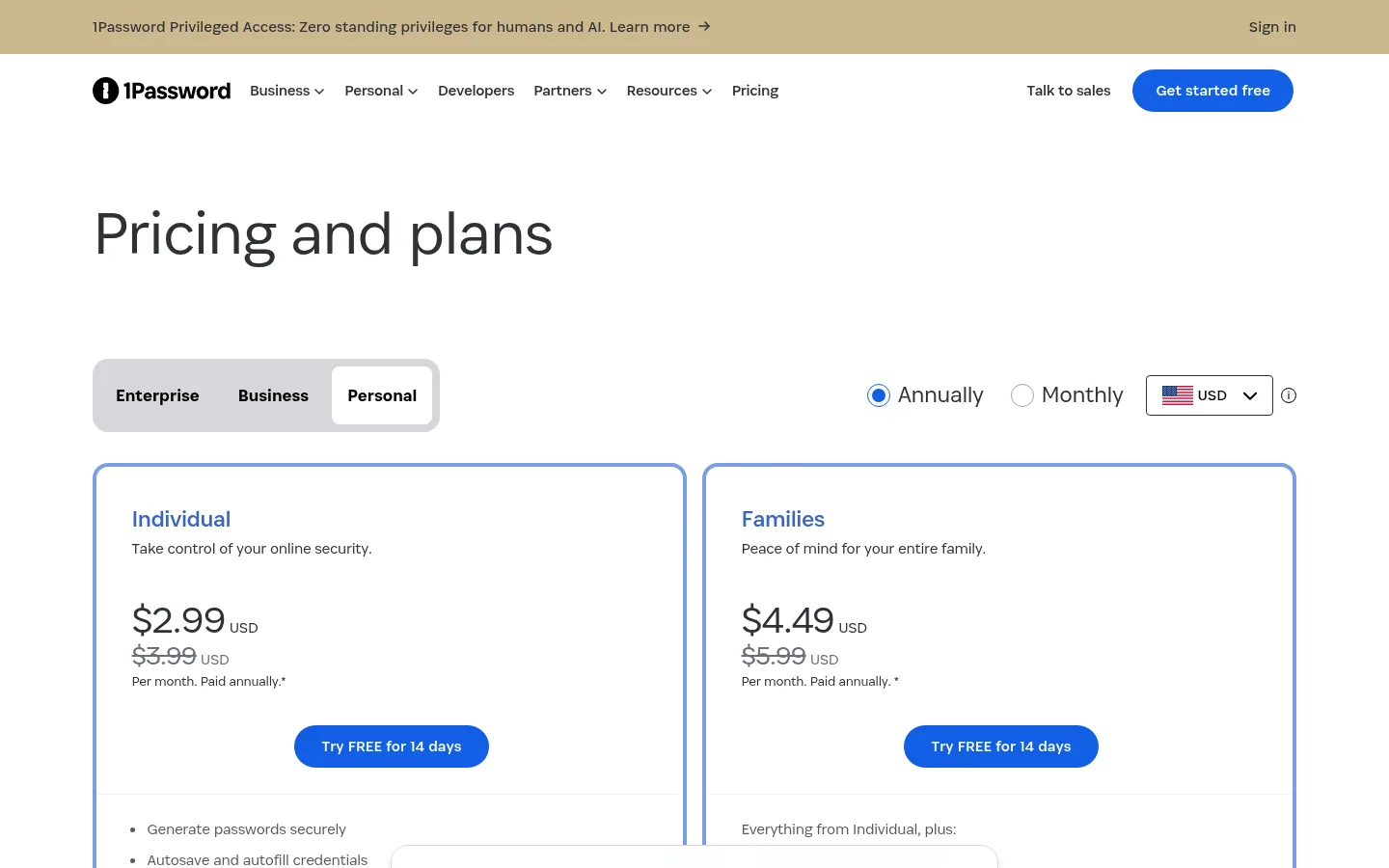
Task: Expand the Personal navigation menu
Action: pos(381,91)
